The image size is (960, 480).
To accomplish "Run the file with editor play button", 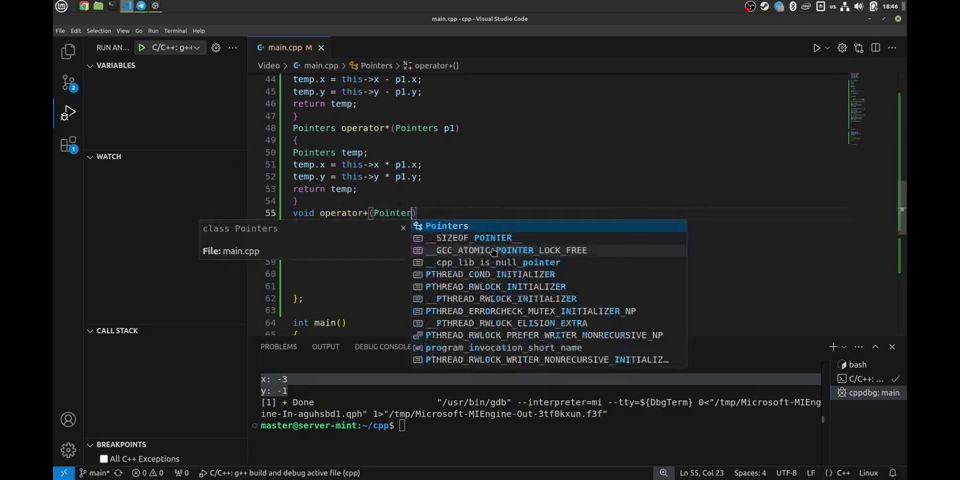I will click(816, 48).
